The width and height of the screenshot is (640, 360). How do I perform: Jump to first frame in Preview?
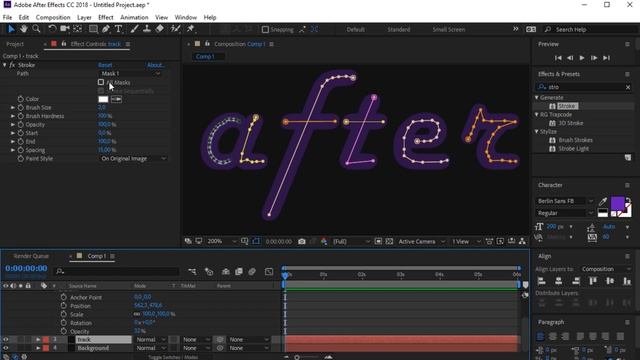click(558, 58)
